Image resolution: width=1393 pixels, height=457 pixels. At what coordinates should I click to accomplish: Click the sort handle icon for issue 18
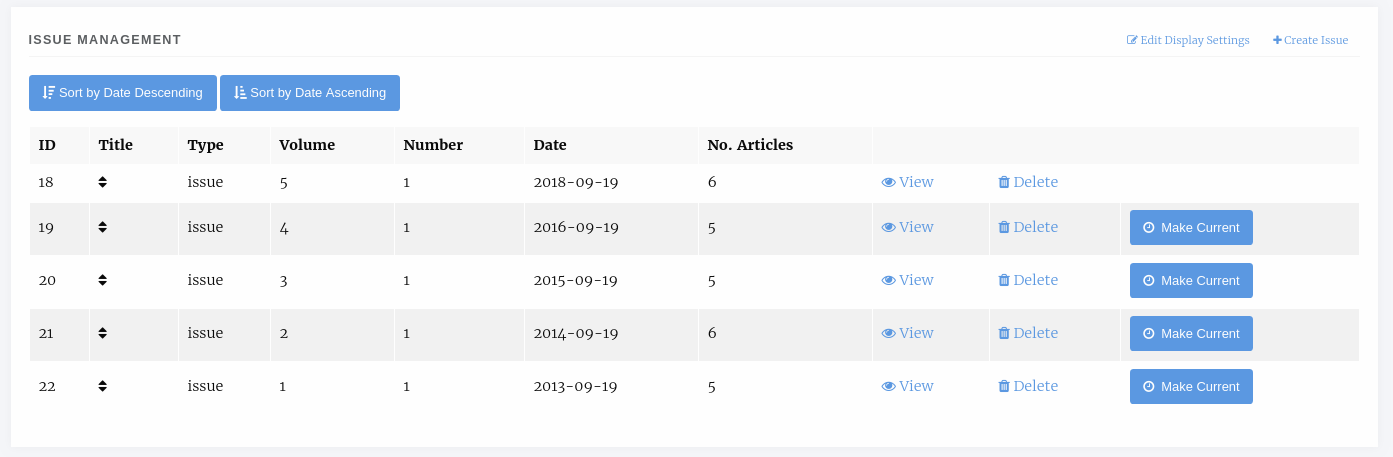tap(102, 182)
